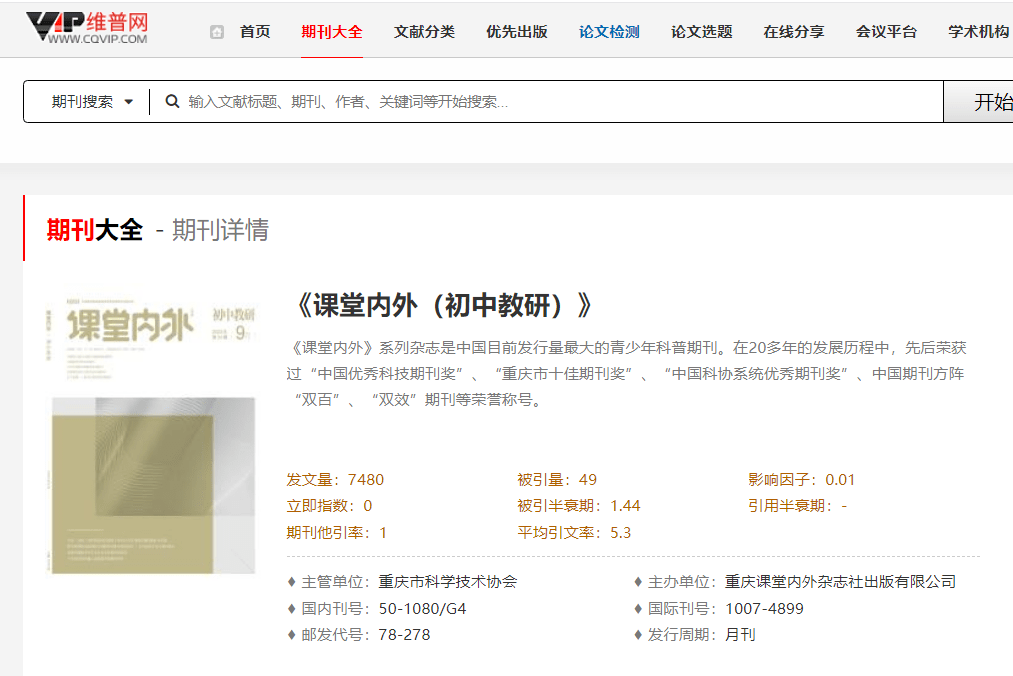The image size is (1013, 676).
Task: Select the 期刊大全 navigation tab
Action: pos(332,32)
